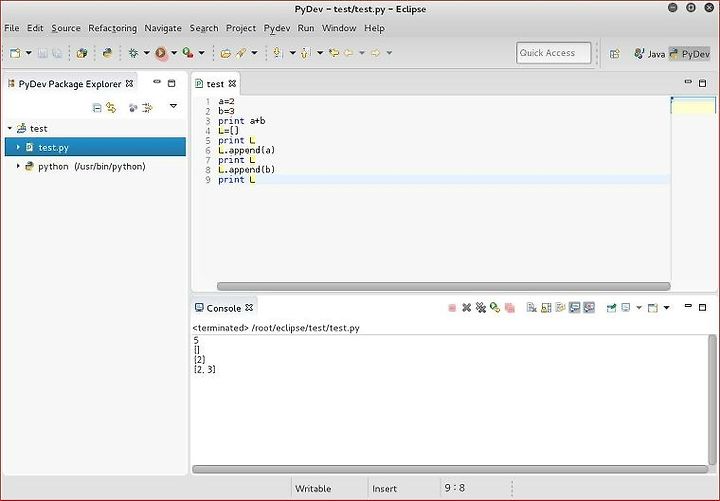Viewport: 720px width, 501px height.
Task: Click the editor horizontal scrollbar
Action: coord(444,286)
